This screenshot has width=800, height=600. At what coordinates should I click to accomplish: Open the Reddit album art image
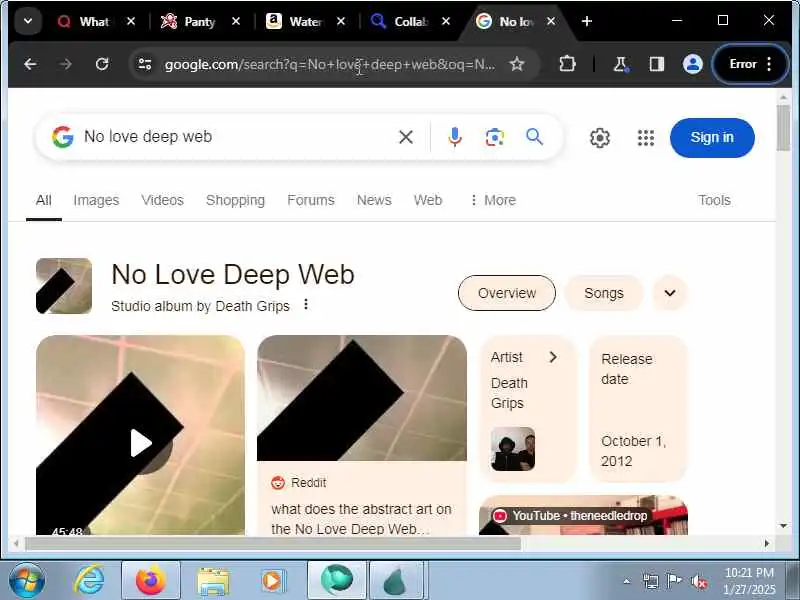point(362,398)
